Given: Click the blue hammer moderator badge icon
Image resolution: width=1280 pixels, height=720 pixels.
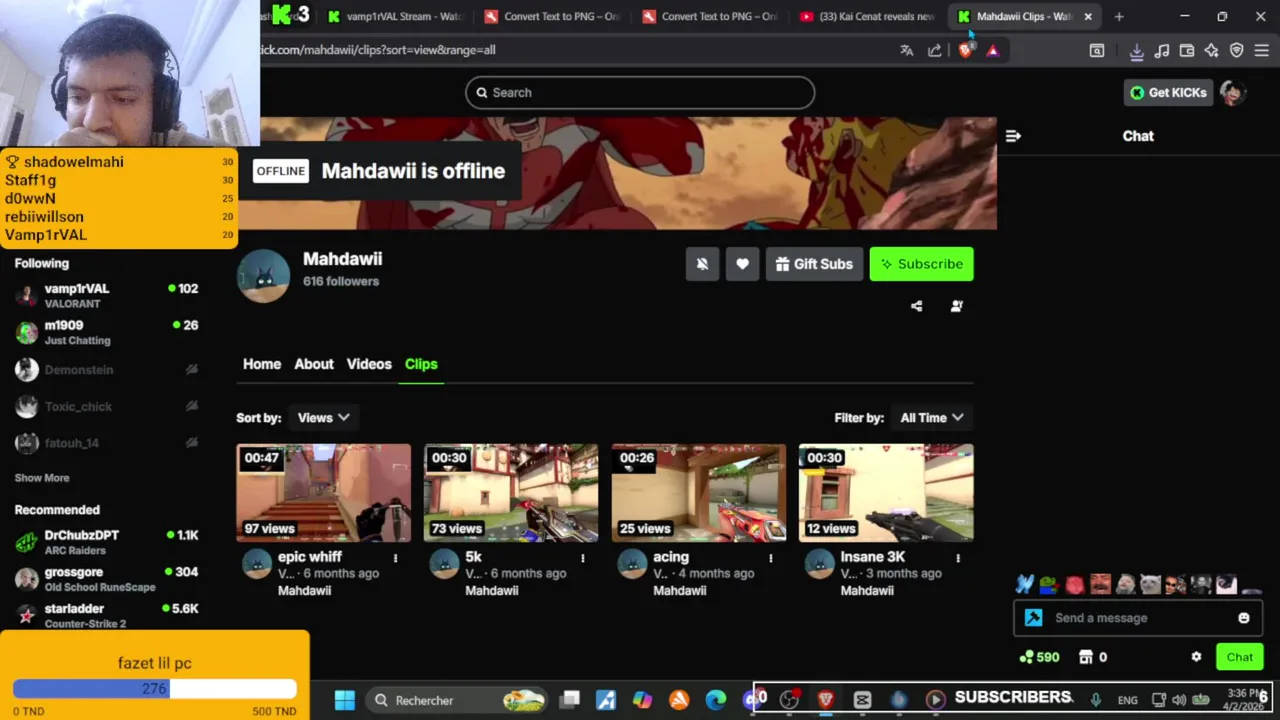Looking at the screenshot, I should point(1034,618).
